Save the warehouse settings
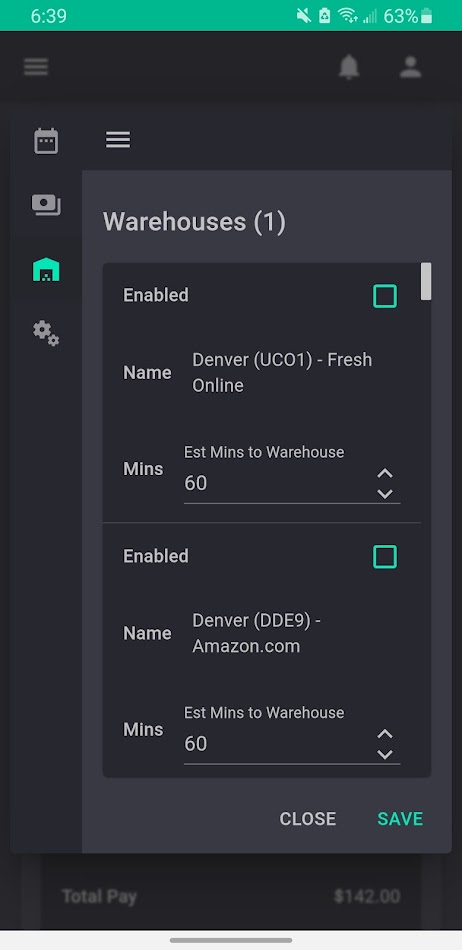Viewport: 462px width, 950px height. tap(400, 819)
